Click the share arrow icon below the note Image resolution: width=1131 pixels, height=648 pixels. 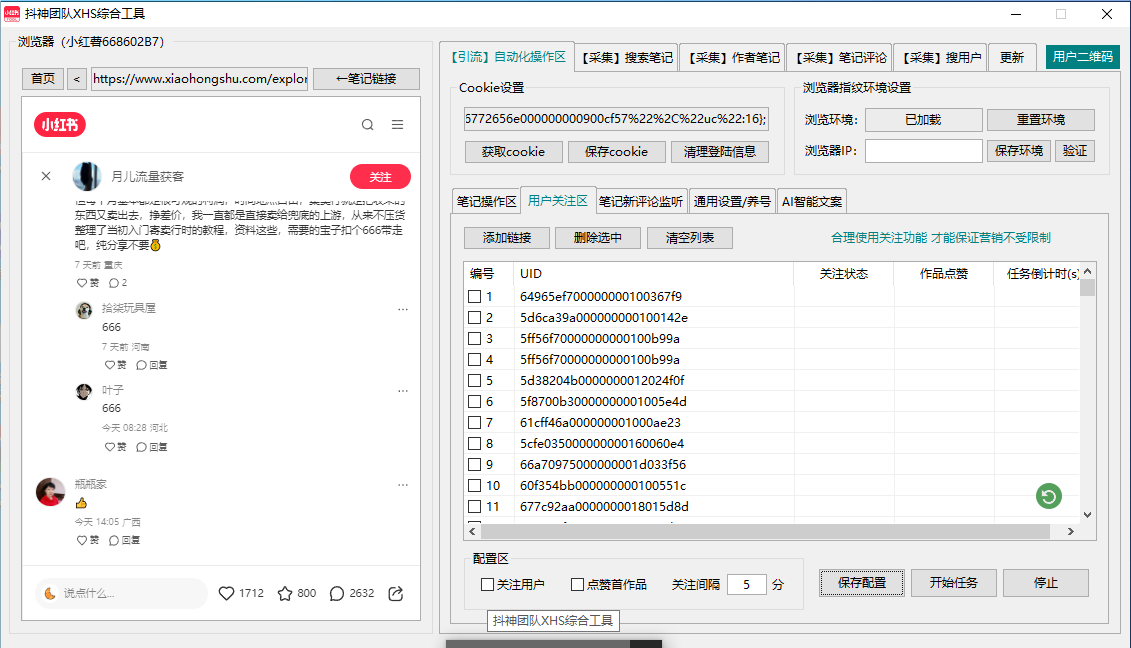[x=395, y=592]
